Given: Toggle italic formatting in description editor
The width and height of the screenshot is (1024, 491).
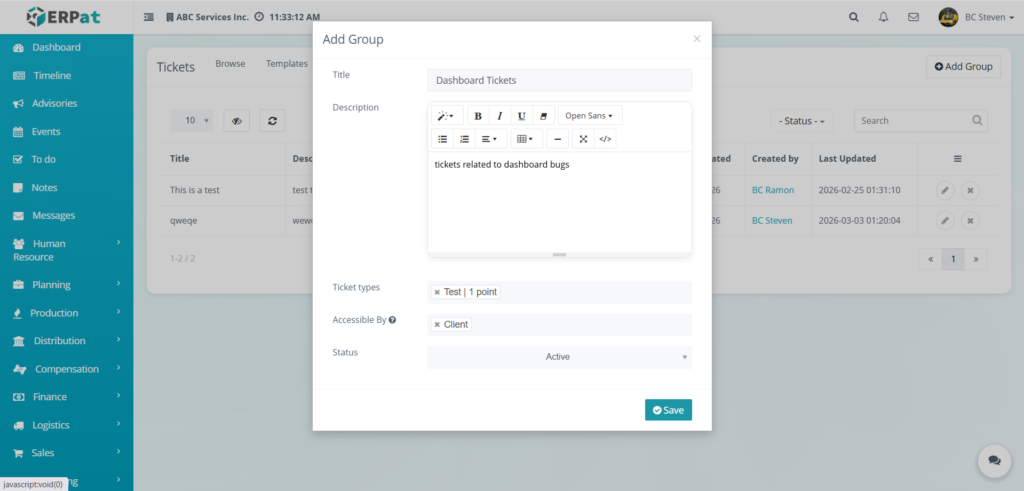Looking at the screenshot, I should [500, 116].
